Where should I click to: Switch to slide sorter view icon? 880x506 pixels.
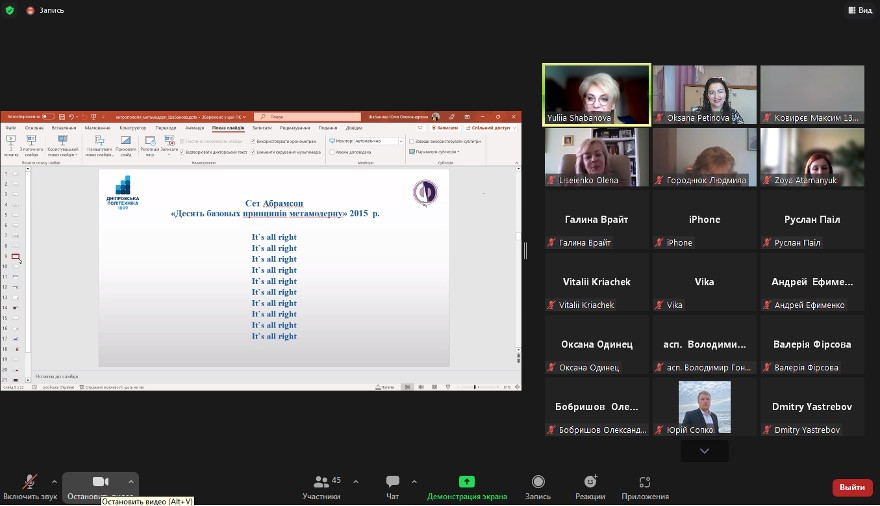click(x=421, y=387)
